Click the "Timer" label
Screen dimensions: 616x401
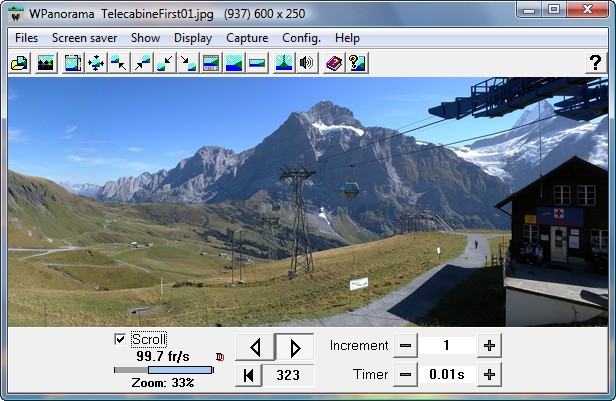point(370,374)
